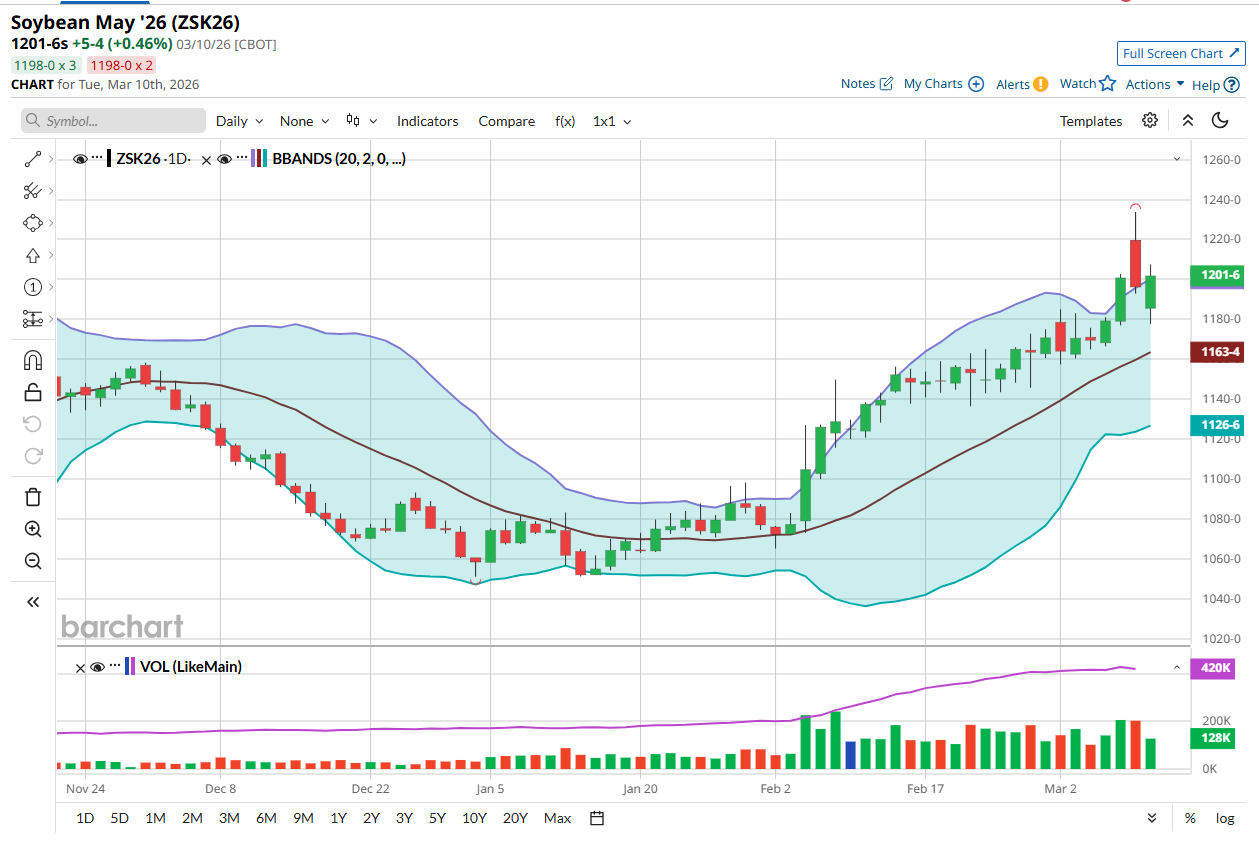Expand the Actions dropdown menu
1259x845 pixels.
click(x=1154, y=84)
